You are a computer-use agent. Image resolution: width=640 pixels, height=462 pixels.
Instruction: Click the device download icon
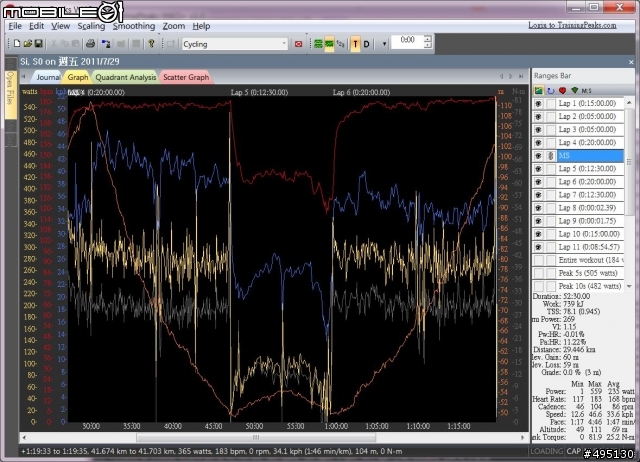[106, 44]
